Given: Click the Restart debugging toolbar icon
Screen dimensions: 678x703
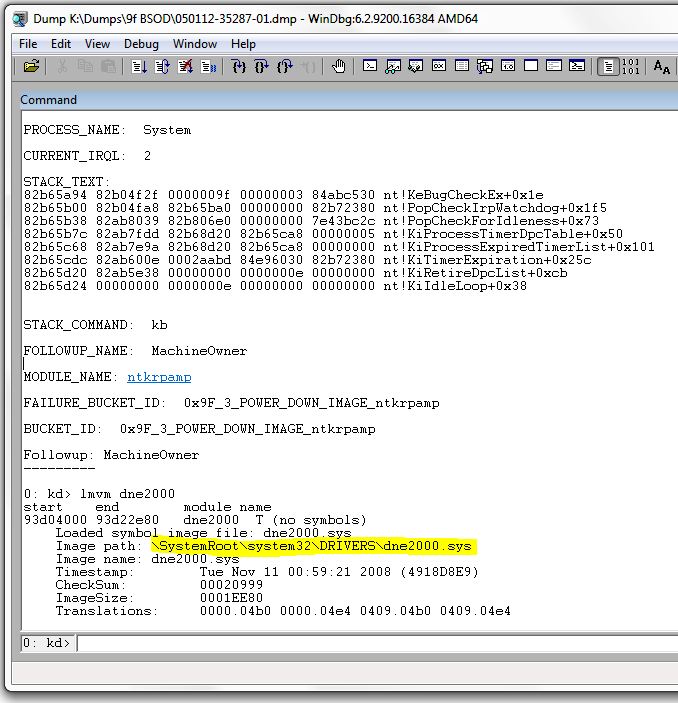Looking at the screenshot, I should click(162, 67).
